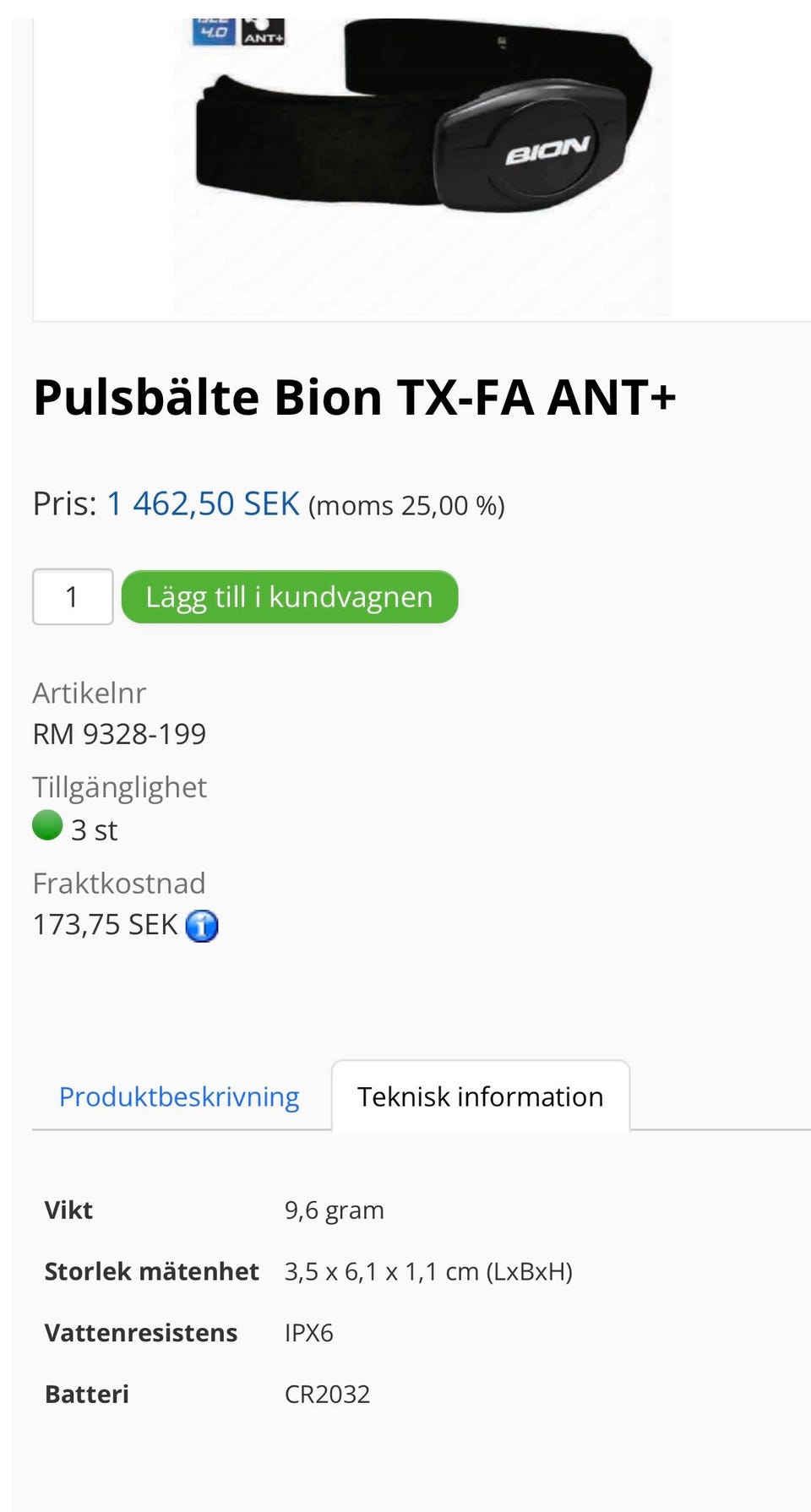This screenshot has width=811, height=1512.
Task: Click the Bion logo on the sensor
Action: pyautogui.click(x=547, y=150)
